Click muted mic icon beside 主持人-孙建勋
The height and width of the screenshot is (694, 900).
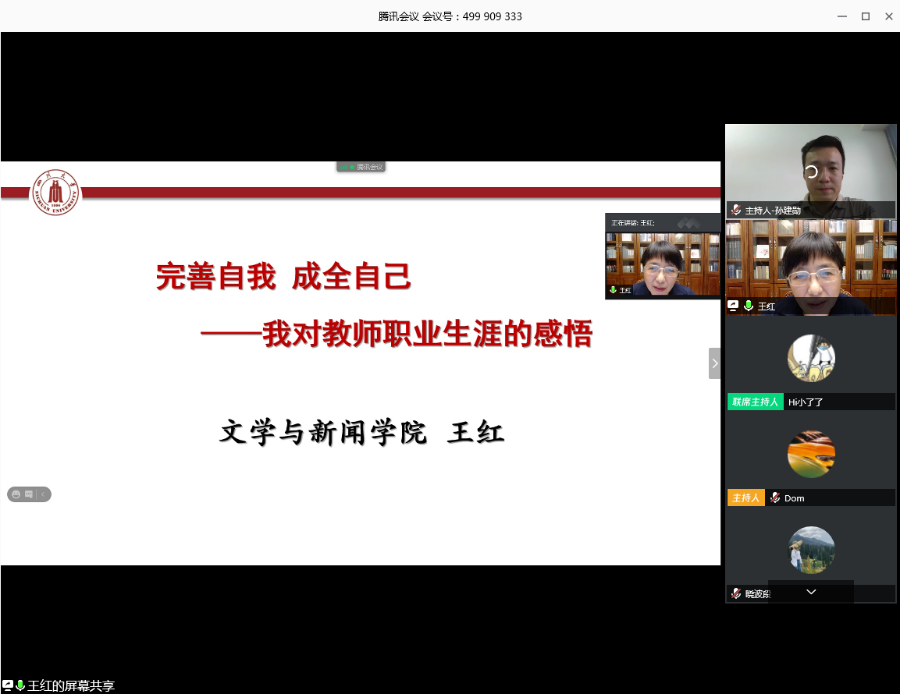(x=735, y=210)
